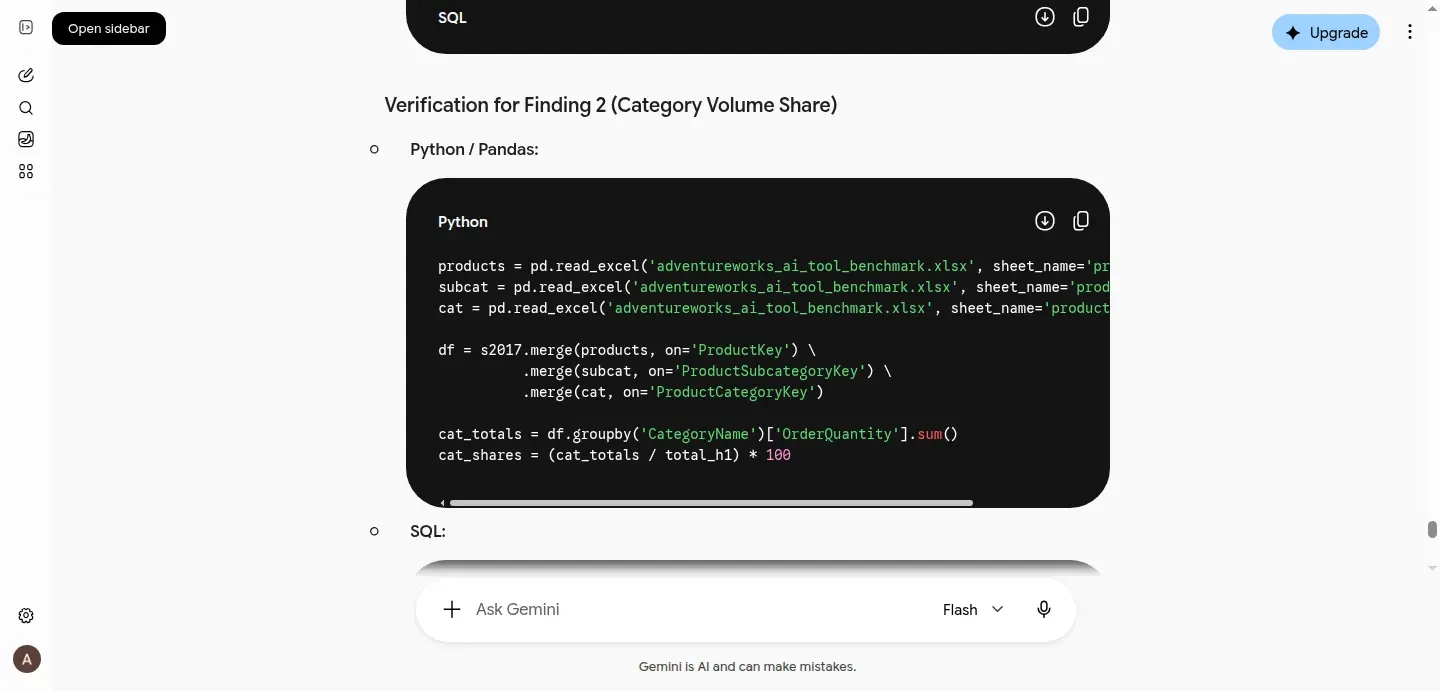Click the code scrollbar left arrow
Screen dimensions: 1440x691
[442, 503]
